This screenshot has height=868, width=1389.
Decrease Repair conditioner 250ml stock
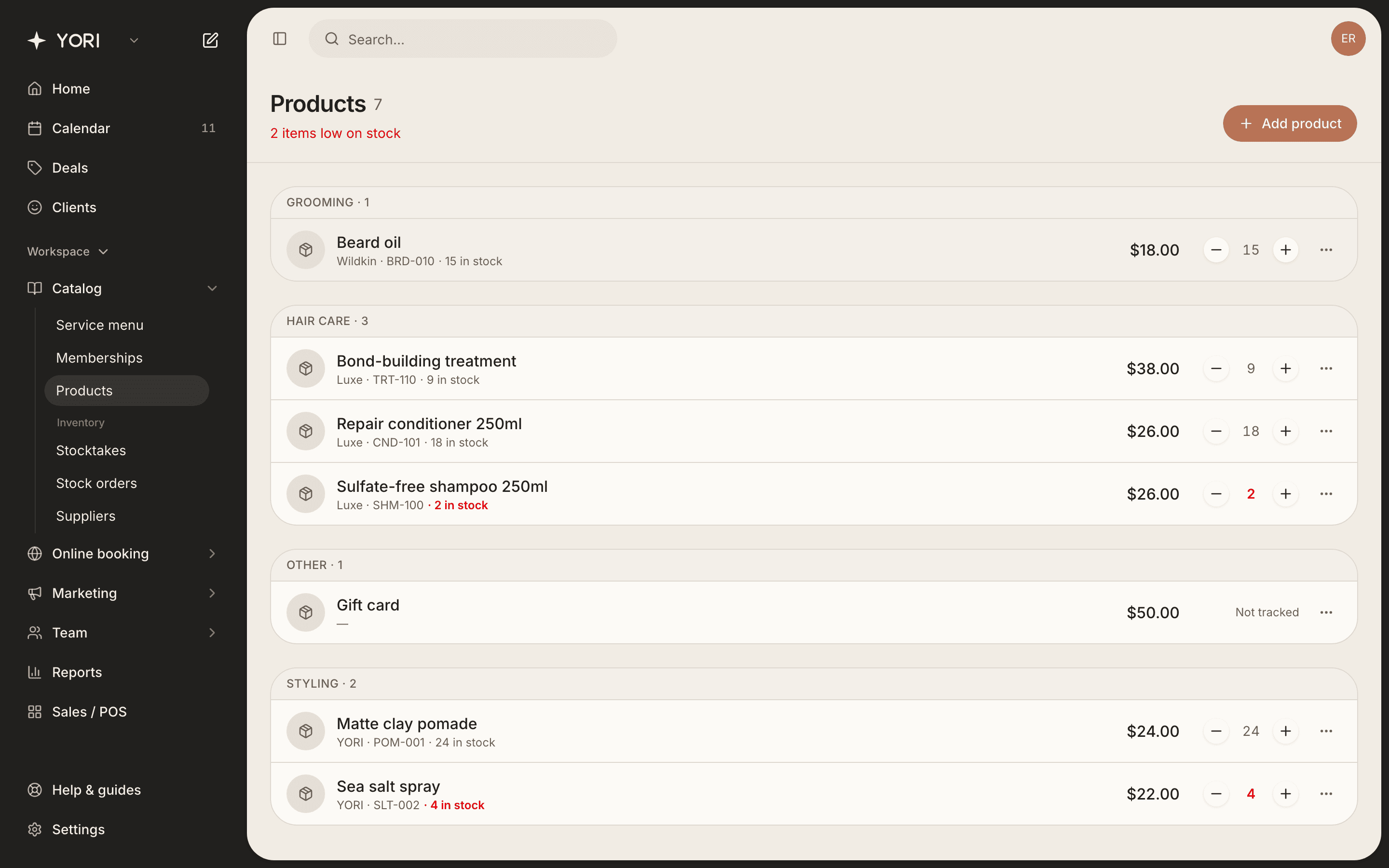click(1216, 431)
